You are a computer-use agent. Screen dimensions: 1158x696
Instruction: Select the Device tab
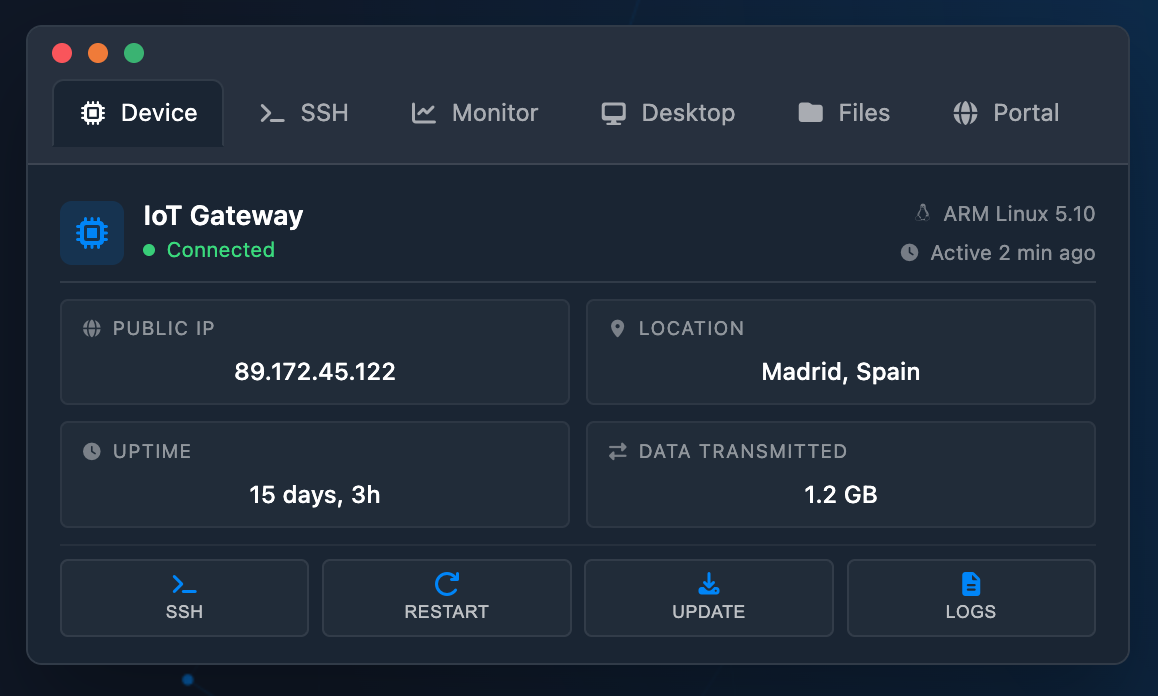[138, 113]
